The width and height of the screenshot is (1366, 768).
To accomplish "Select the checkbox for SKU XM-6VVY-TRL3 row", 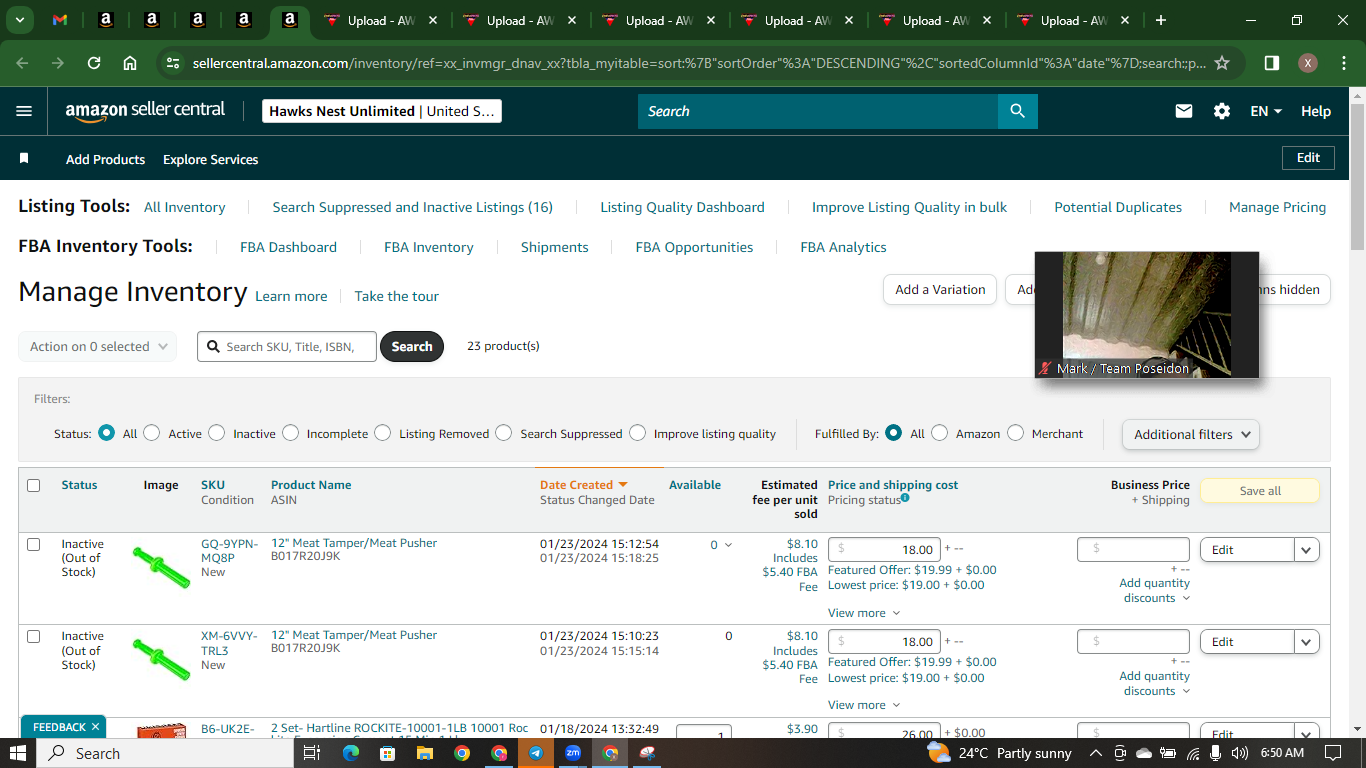I will coord(33,637).
